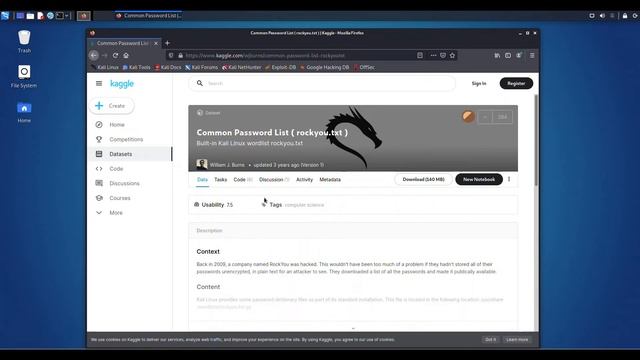Open Kali applications menu icon

(5, 16)
